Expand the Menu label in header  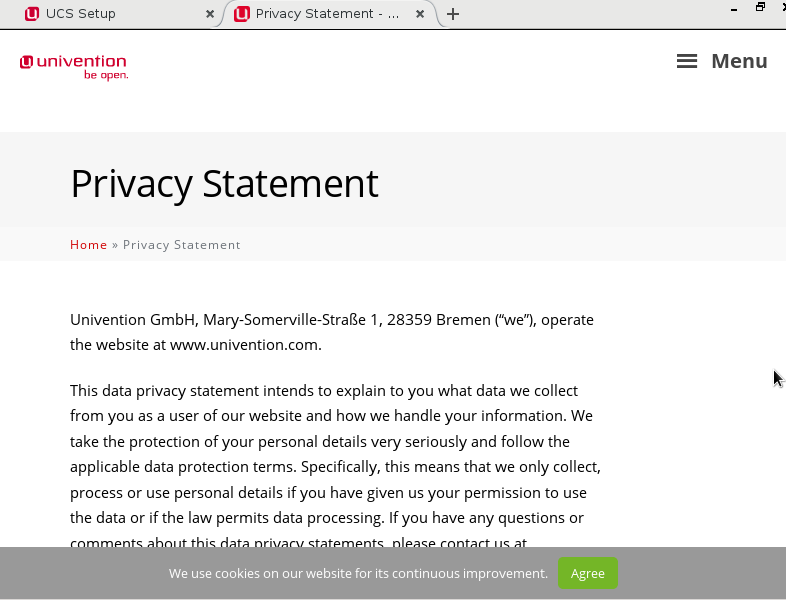click(x=739, y=62)
